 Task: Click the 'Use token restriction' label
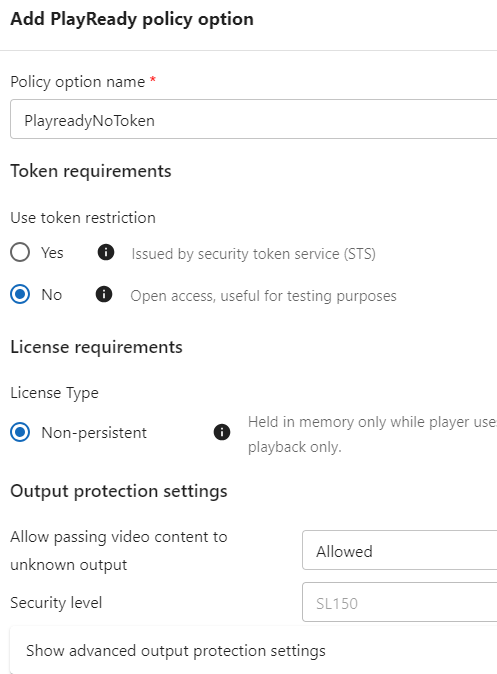pyautogui.click(x=83, y=218)
